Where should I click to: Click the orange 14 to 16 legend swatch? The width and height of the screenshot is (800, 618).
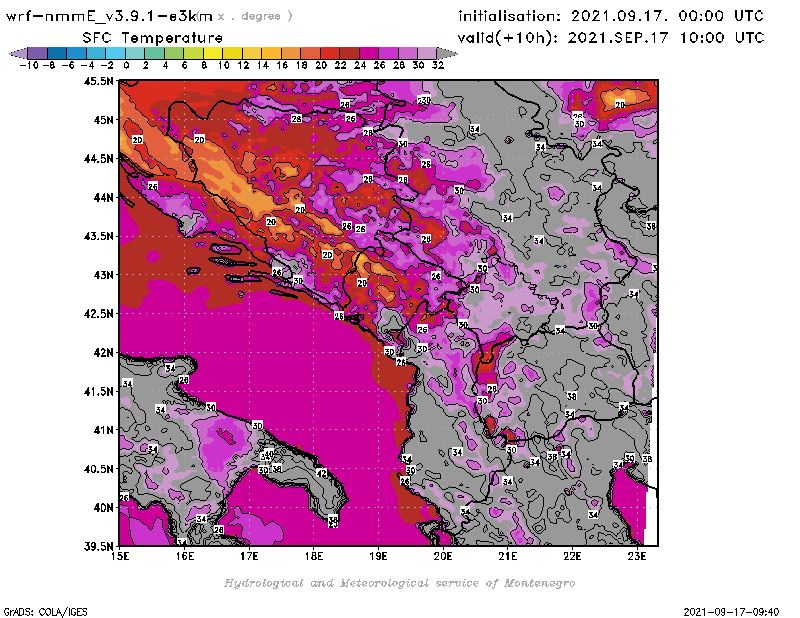(271, 54)
